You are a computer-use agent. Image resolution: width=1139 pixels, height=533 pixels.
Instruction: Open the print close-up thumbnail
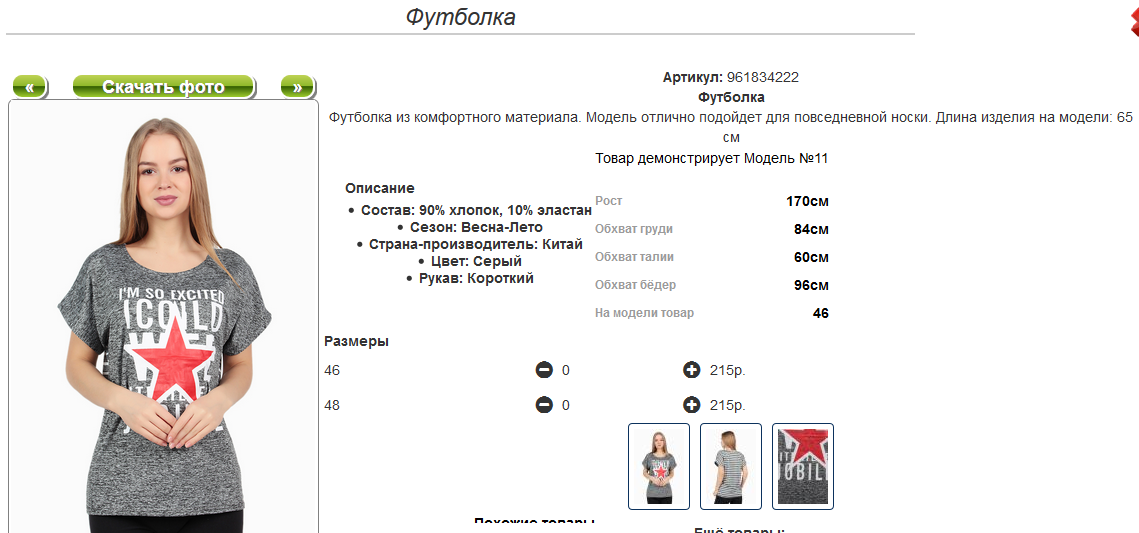coord(803,466)
